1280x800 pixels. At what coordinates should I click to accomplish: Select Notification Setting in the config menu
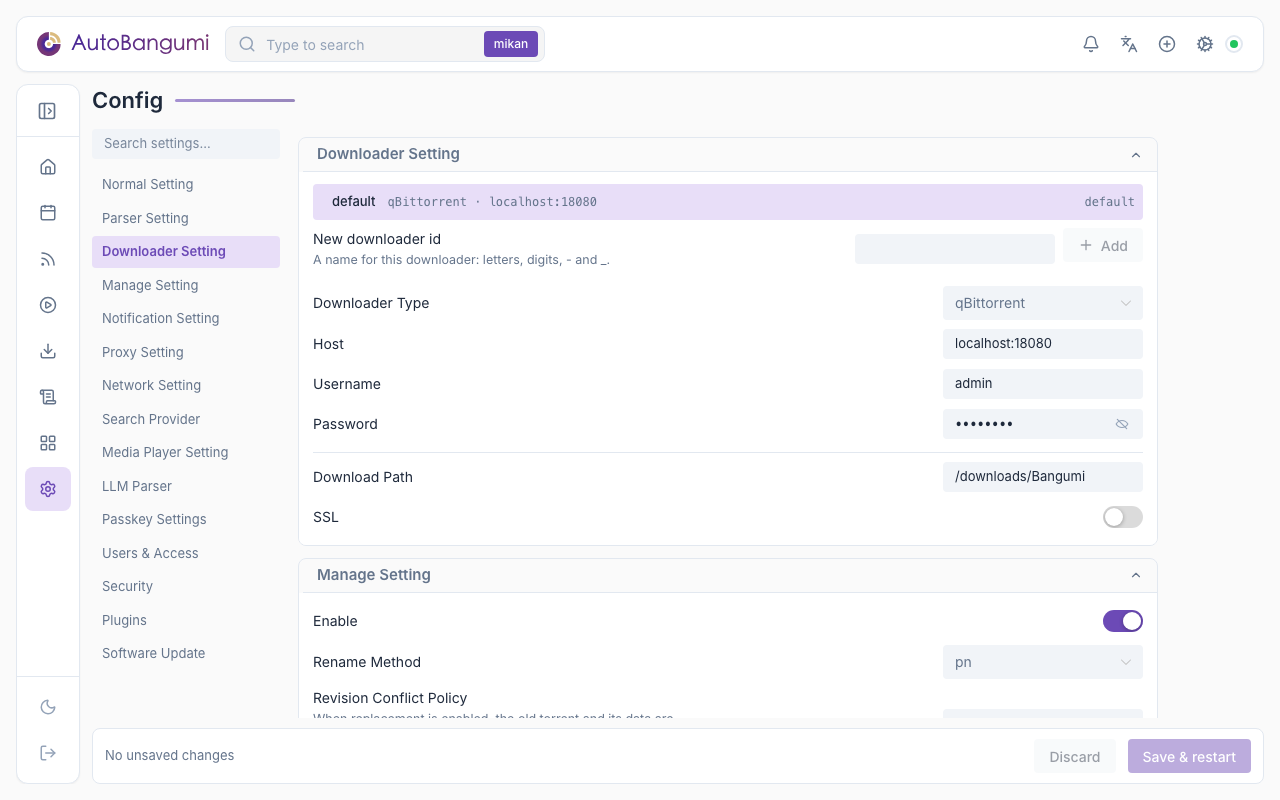tap(161, 318)
